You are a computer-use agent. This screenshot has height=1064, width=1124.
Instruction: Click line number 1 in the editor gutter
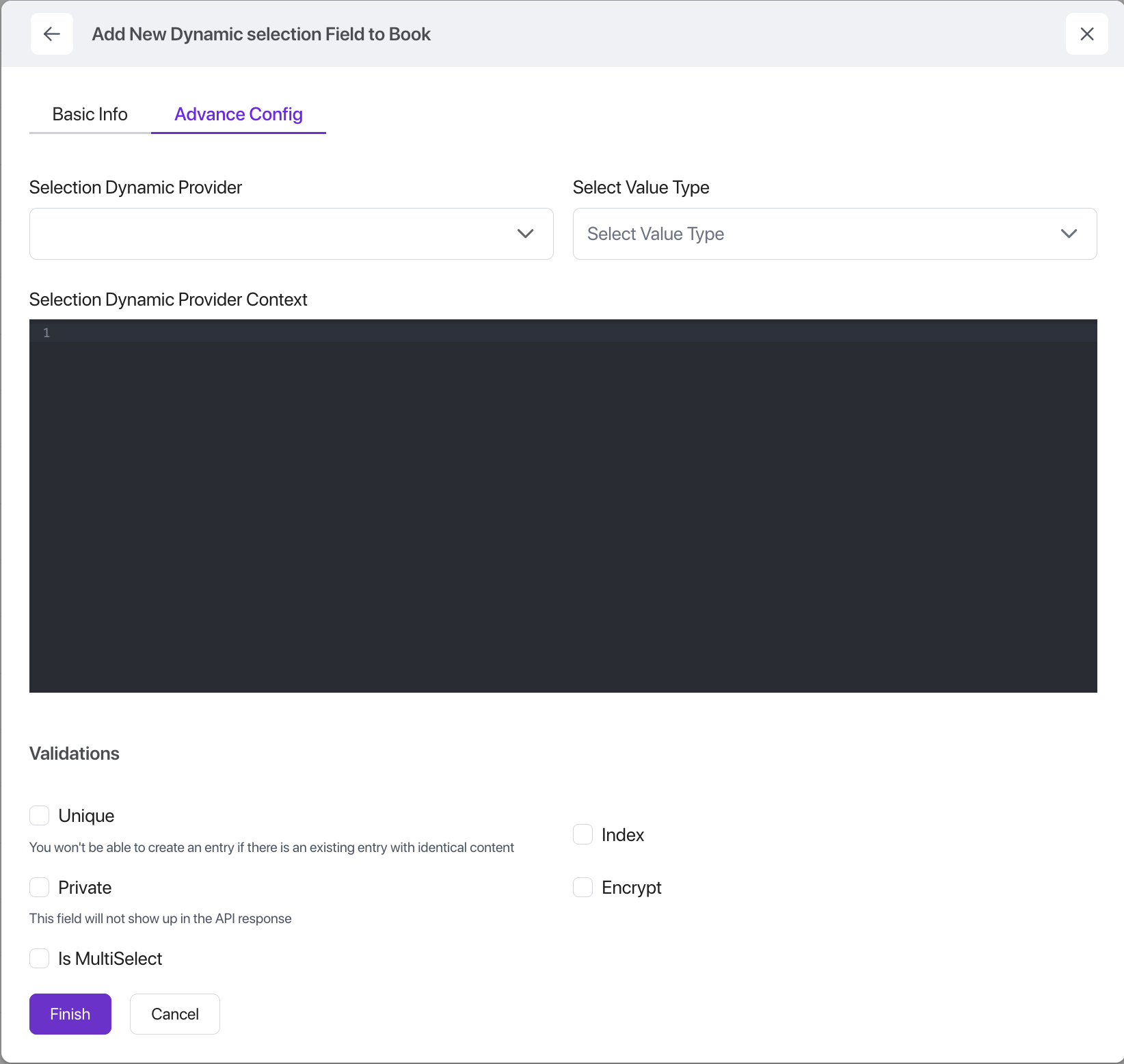(46, 333)
